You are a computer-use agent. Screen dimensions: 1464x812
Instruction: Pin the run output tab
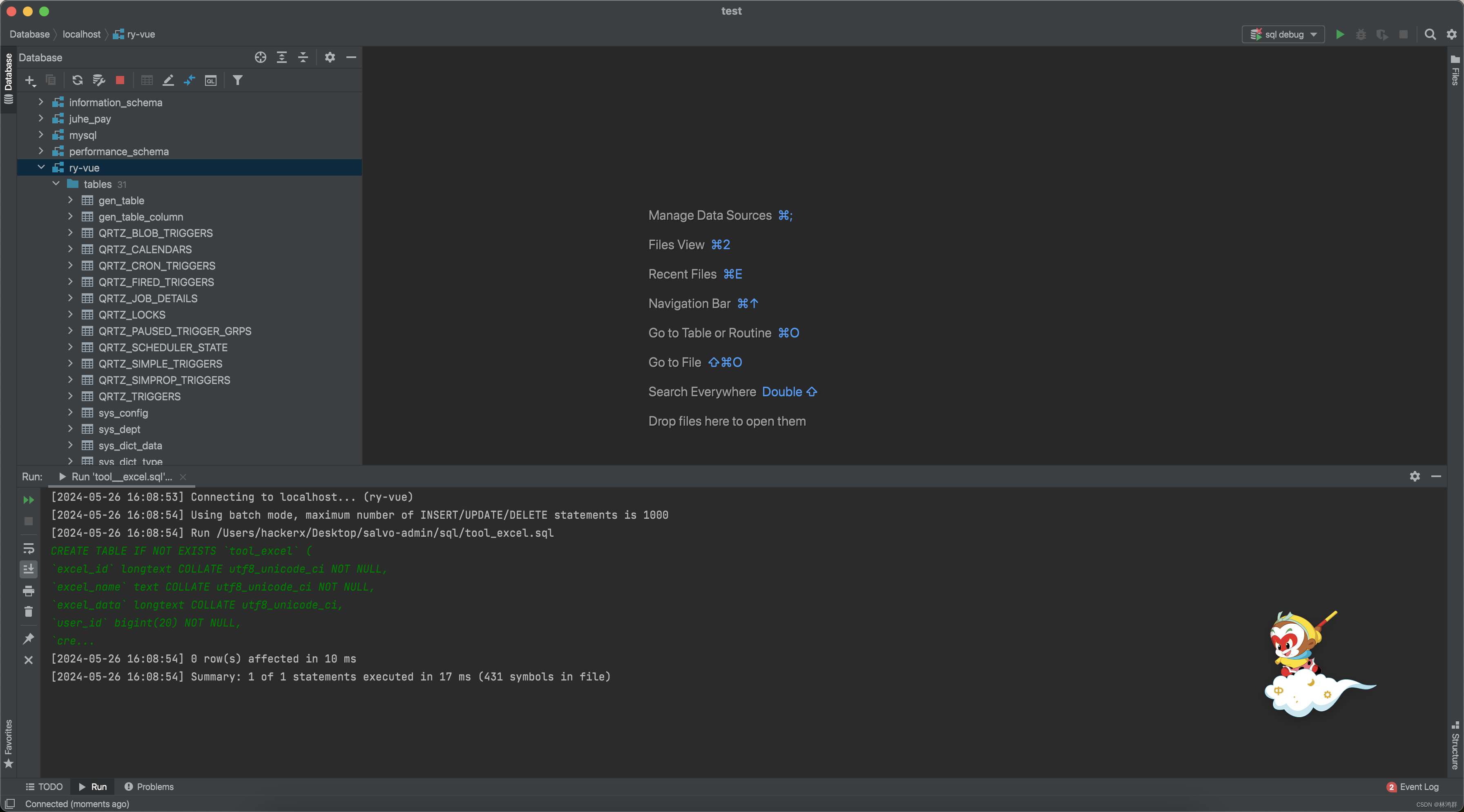pos(29,639)
